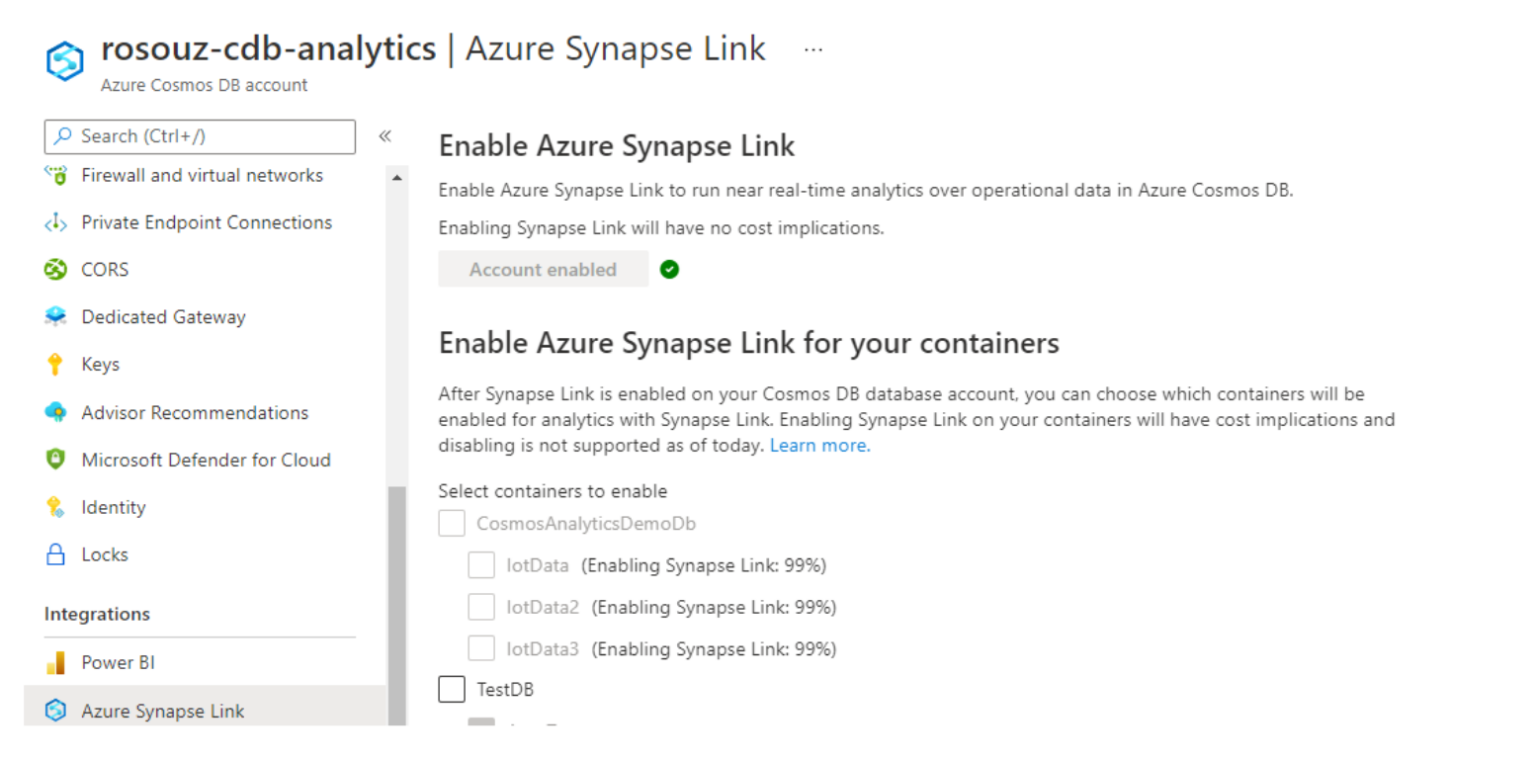The height and width of the screenshot is (763, 1536).
Task: Click the Account enabled button
Action: click(543, 269)
